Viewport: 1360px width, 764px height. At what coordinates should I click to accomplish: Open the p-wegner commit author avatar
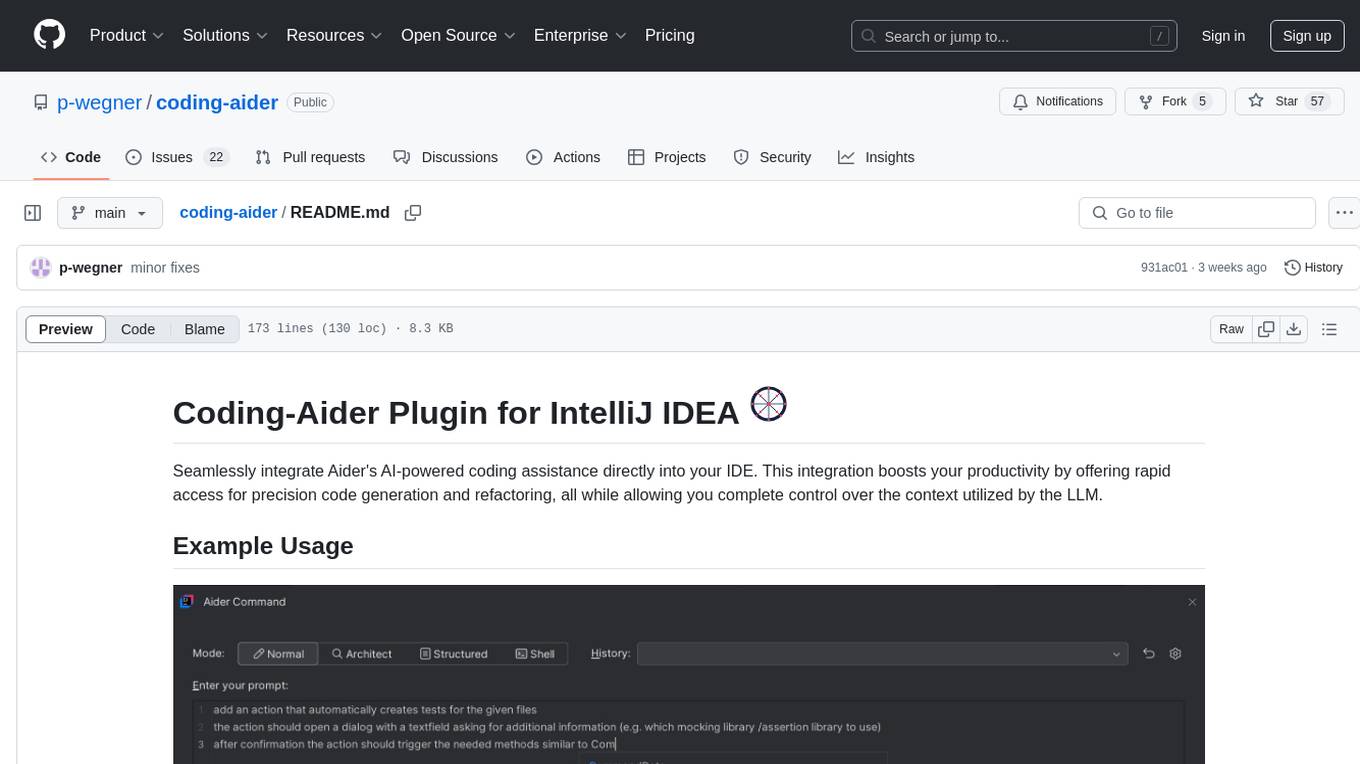coord(41,268)
